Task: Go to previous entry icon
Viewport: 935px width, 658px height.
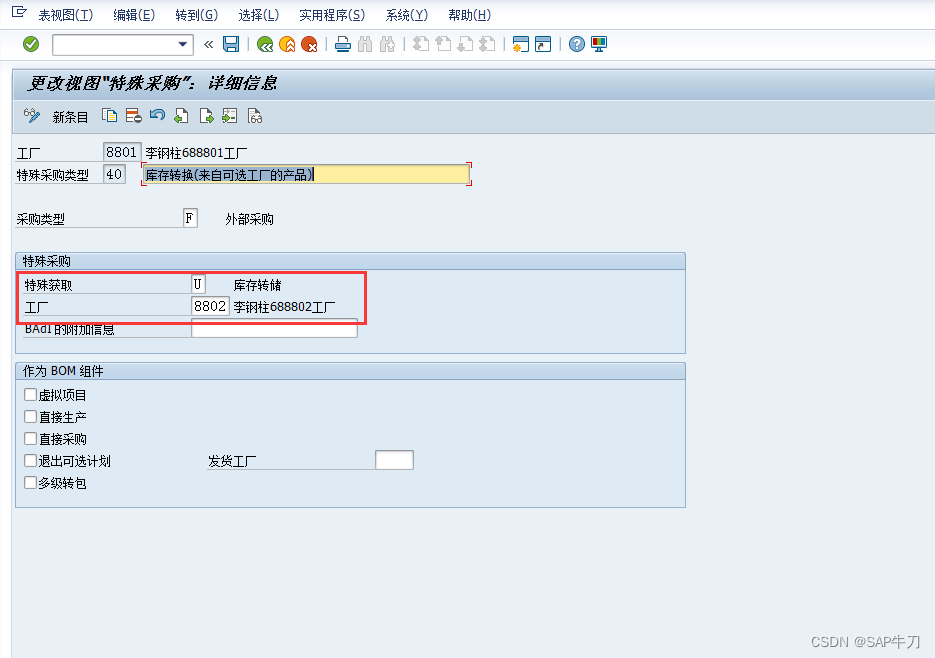Action: pyautogui.click(x=181, y=116)
